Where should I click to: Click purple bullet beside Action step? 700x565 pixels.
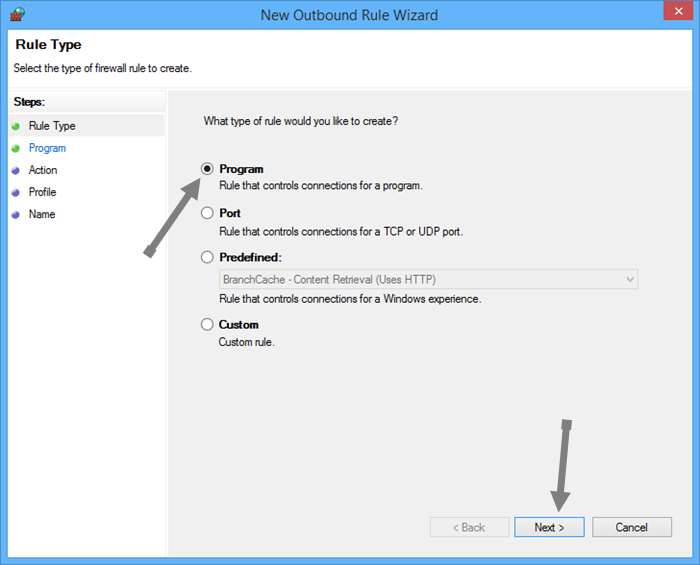pyautogui.click(x=16, y=170)
